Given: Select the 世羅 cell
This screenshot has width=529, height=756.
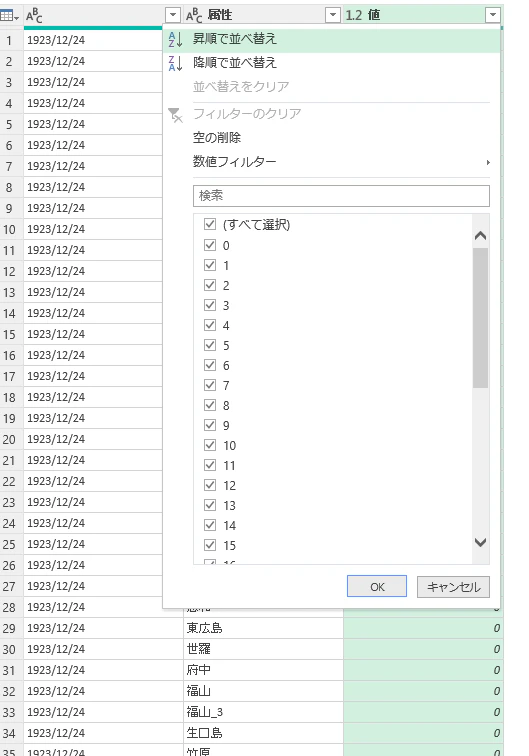Looking at the screenshot, I should pyautogui.click(x=263, y=649).
